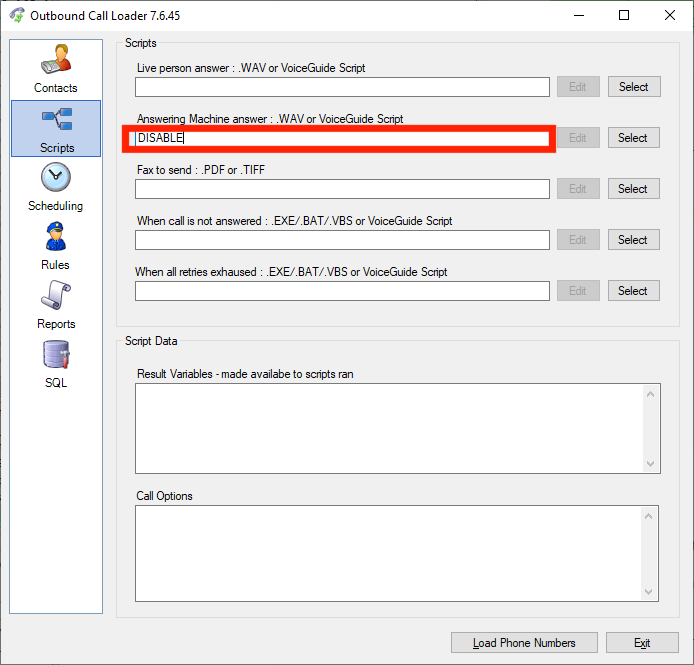Click the Exit button

tap(642, 642)
